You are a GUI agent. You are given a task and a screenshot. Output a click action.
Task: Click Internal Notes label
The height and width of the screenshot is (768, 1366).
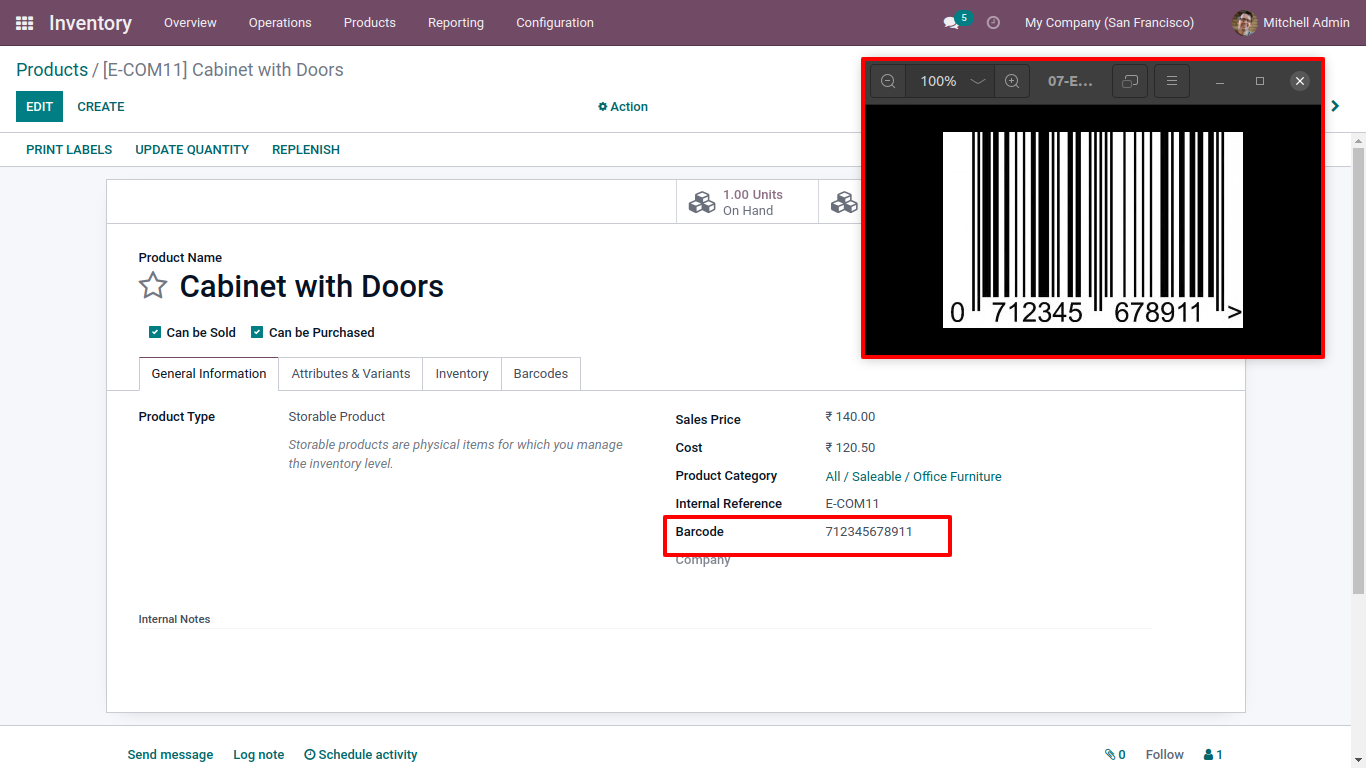tap(174, 620)
